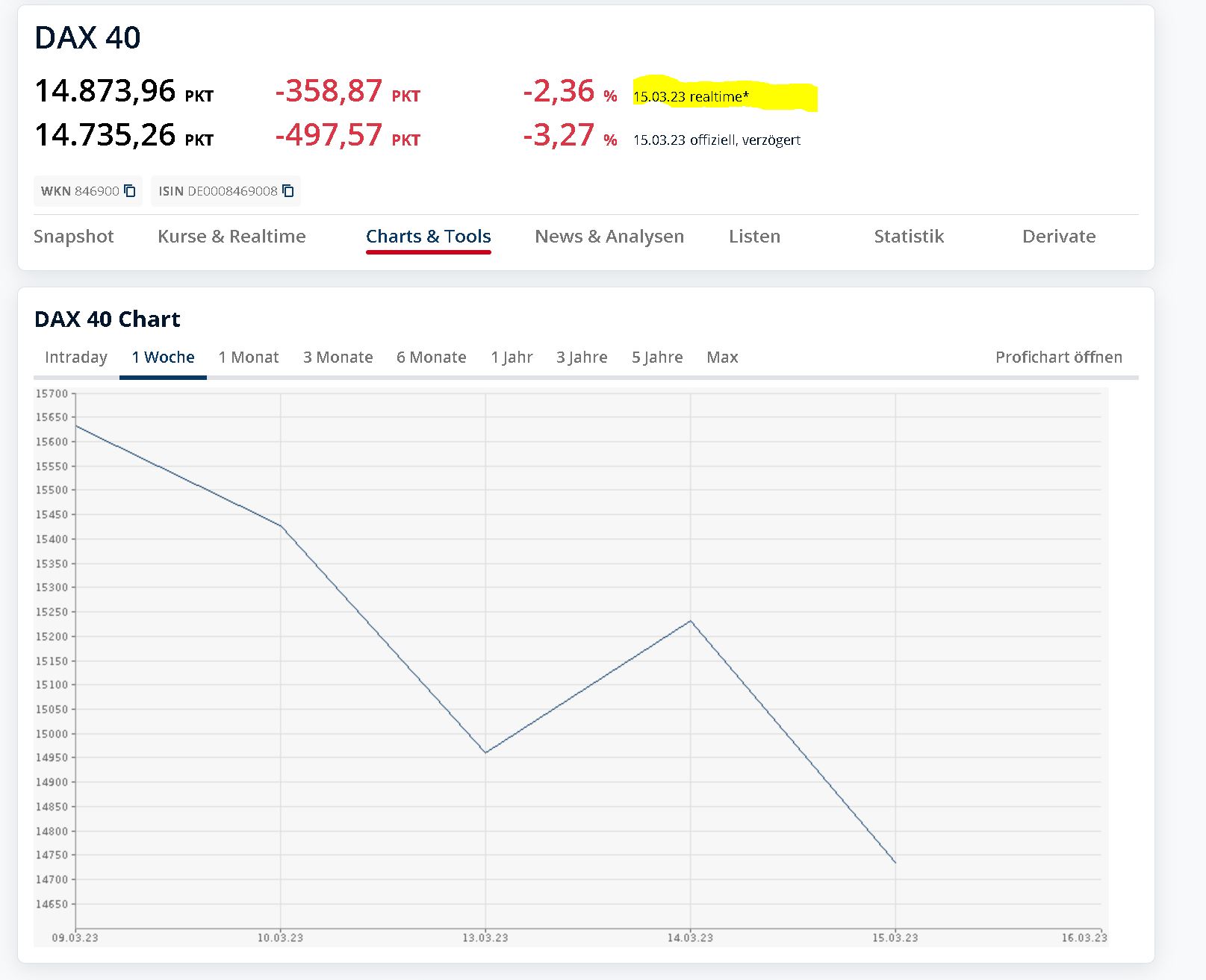
Task: Switch chart to 6 Monate
Action: click(432, 358)
